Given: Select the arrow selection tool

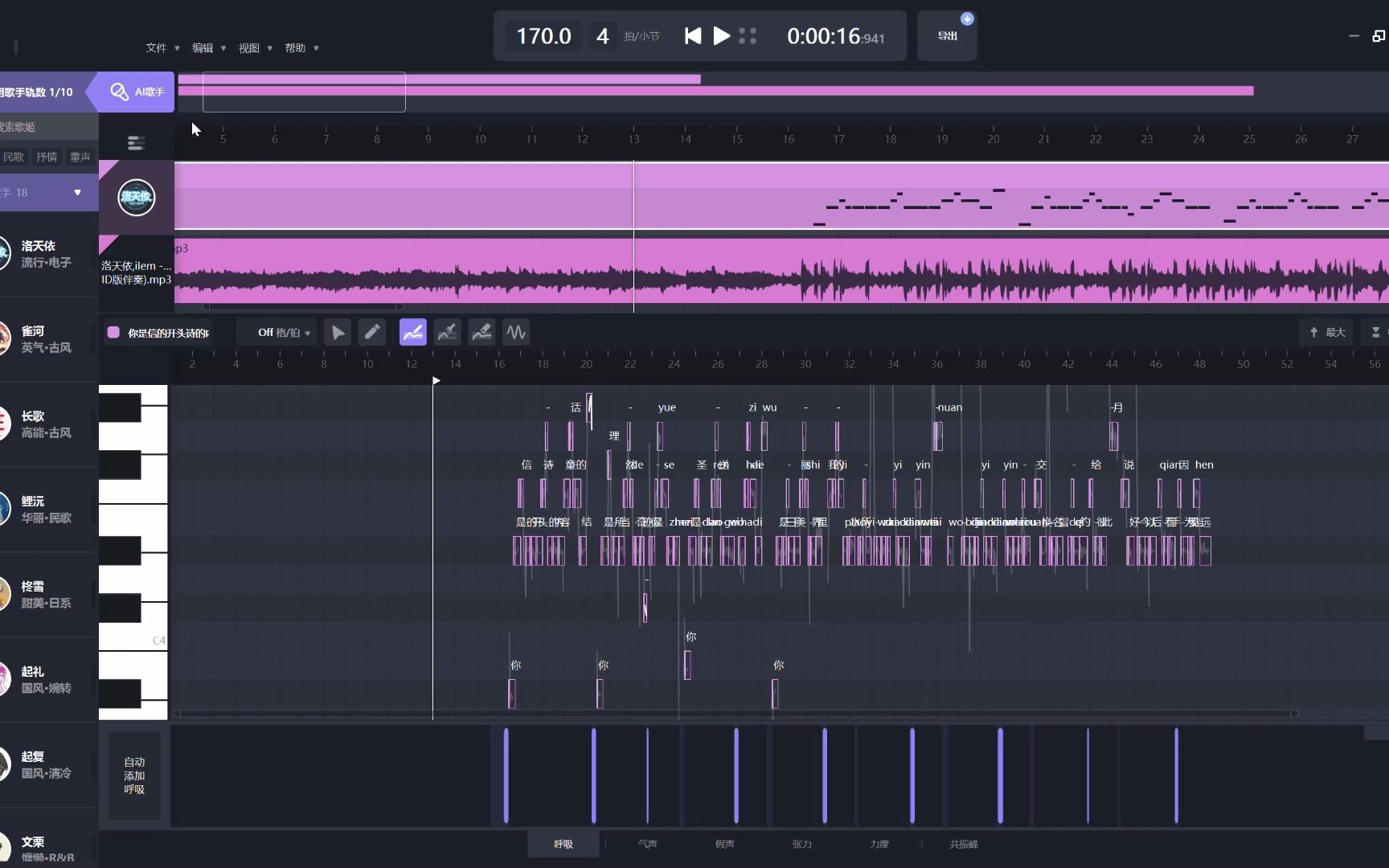Looking at the screenshot, I should [x=338, y=332].
